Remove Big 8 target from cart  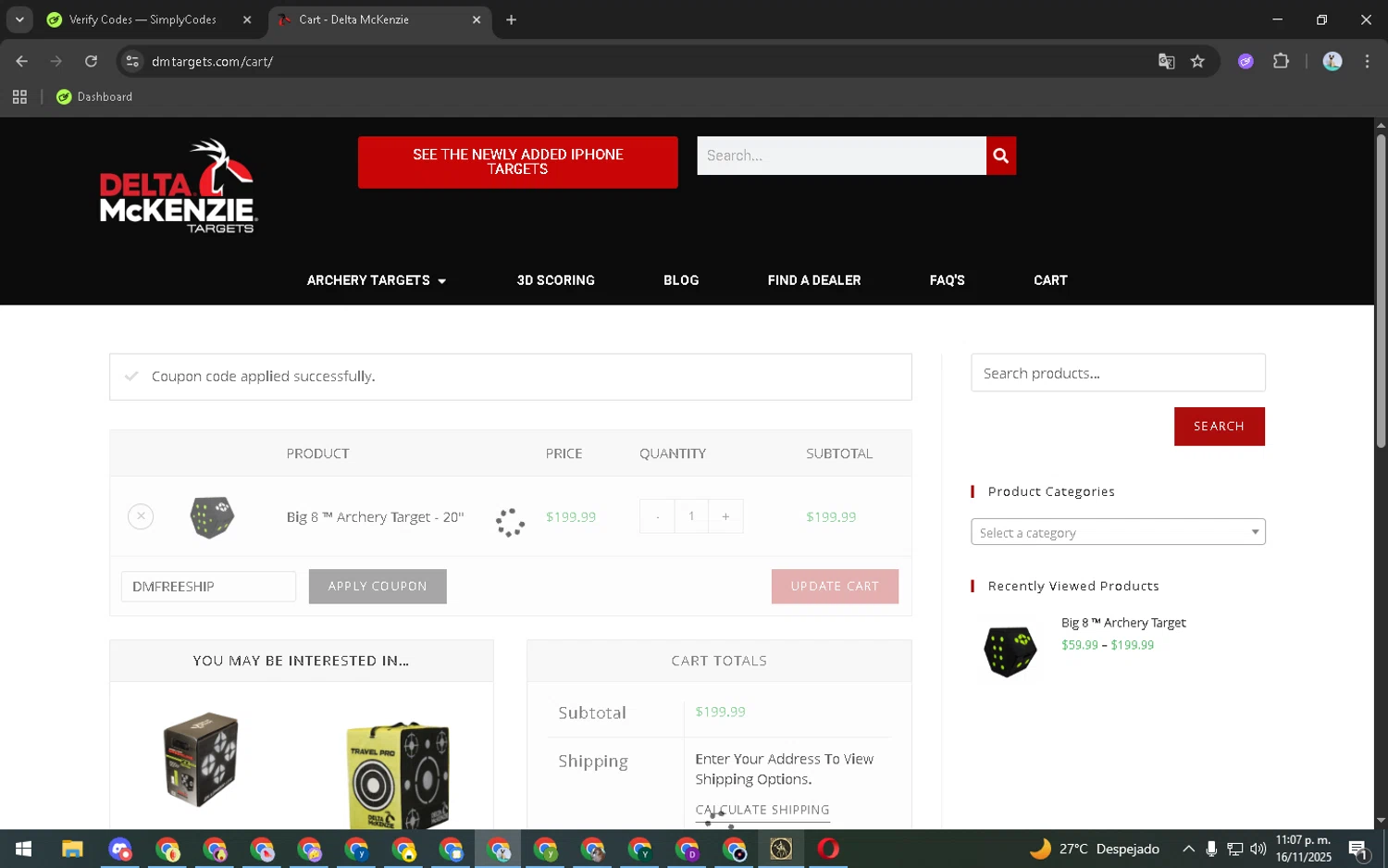[141, 516]
